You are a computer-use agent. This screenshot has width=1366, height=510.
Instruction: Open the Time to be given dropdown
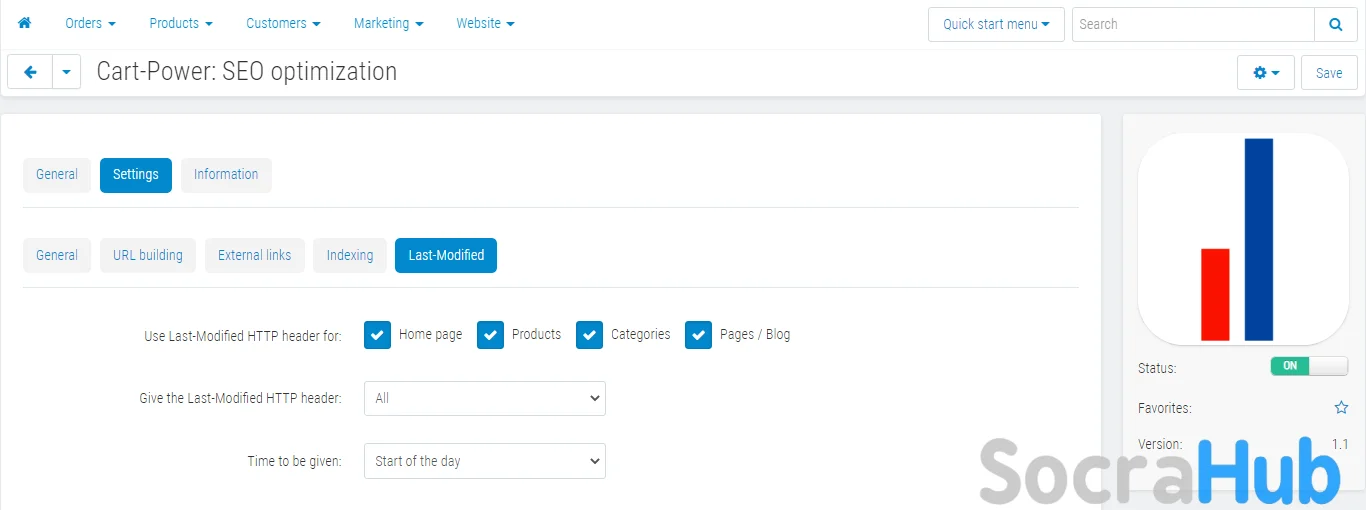(485, 461)
